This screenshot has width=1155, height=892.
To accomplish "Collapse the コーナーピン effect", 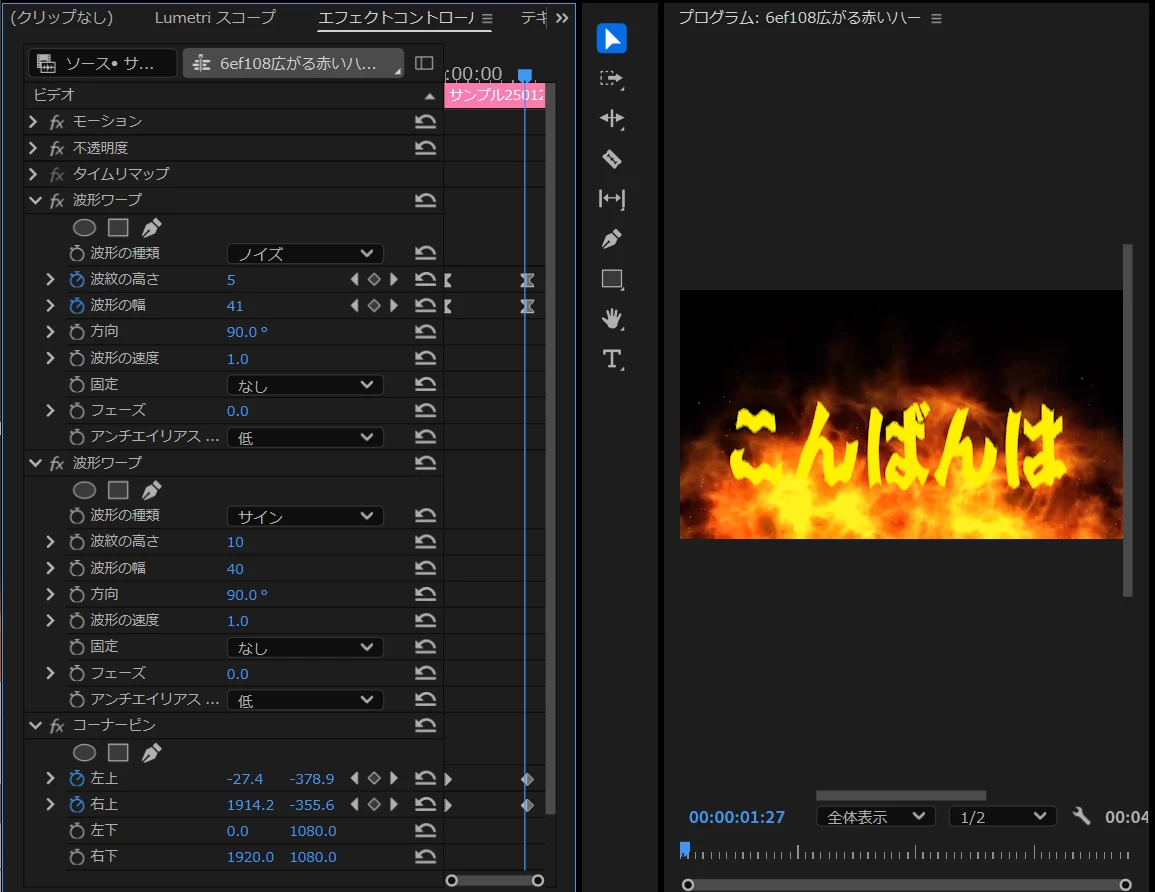I will click(35, 725).
